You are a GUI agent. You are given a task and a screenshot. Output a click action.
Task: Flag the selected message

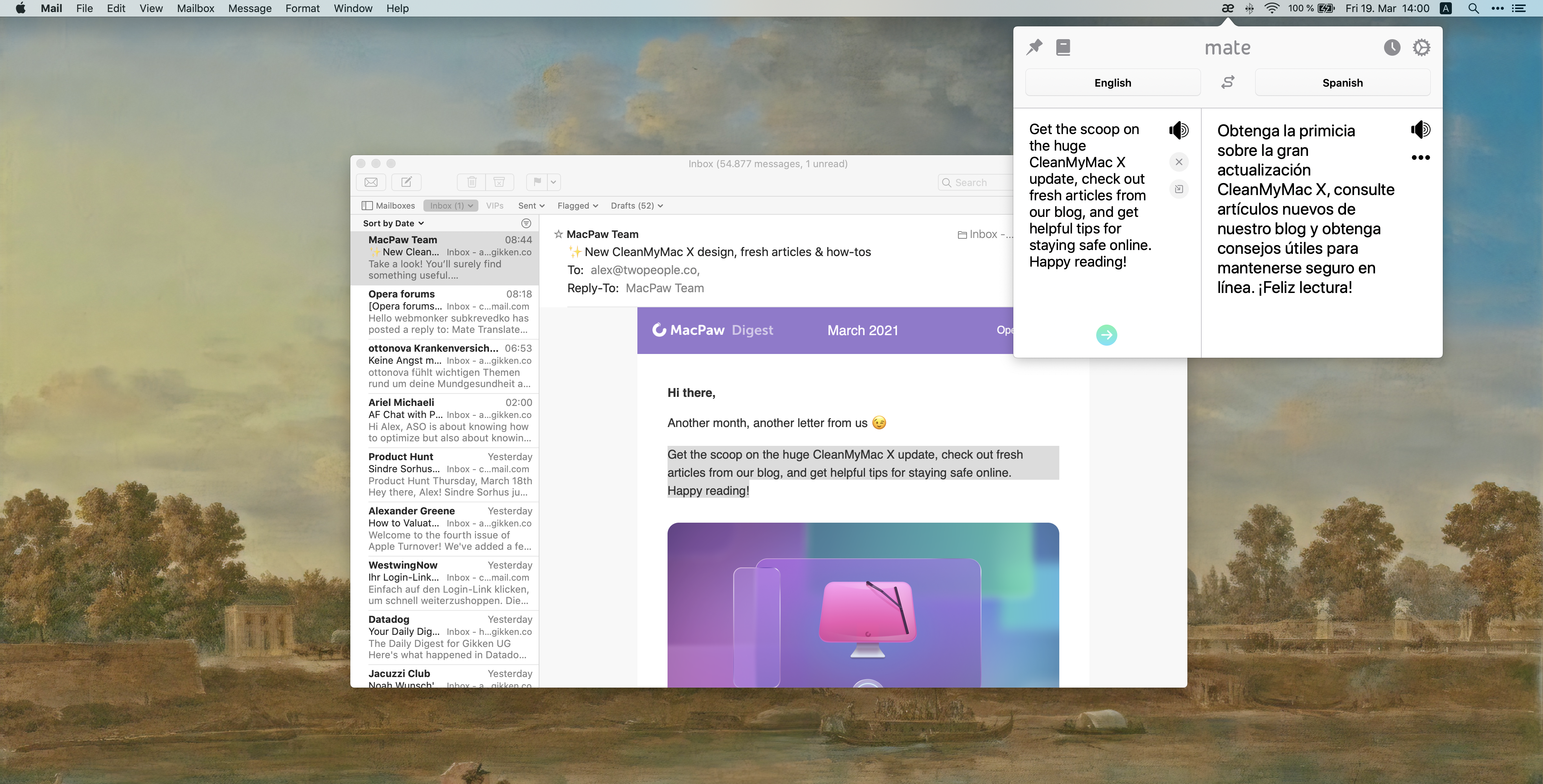coord(537,182)
